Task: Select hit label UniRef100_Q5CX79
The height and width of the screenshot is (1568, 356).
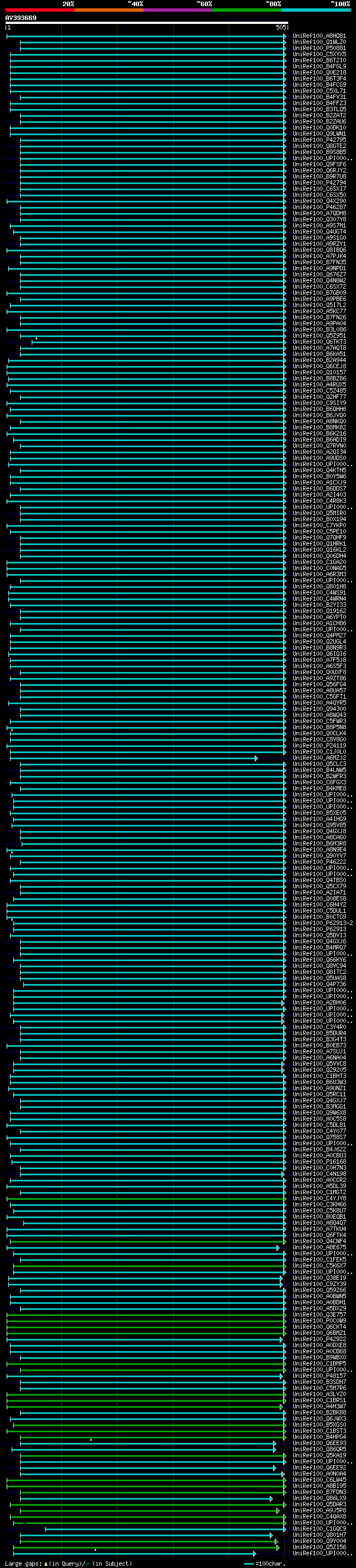Action: pos(319,886)
